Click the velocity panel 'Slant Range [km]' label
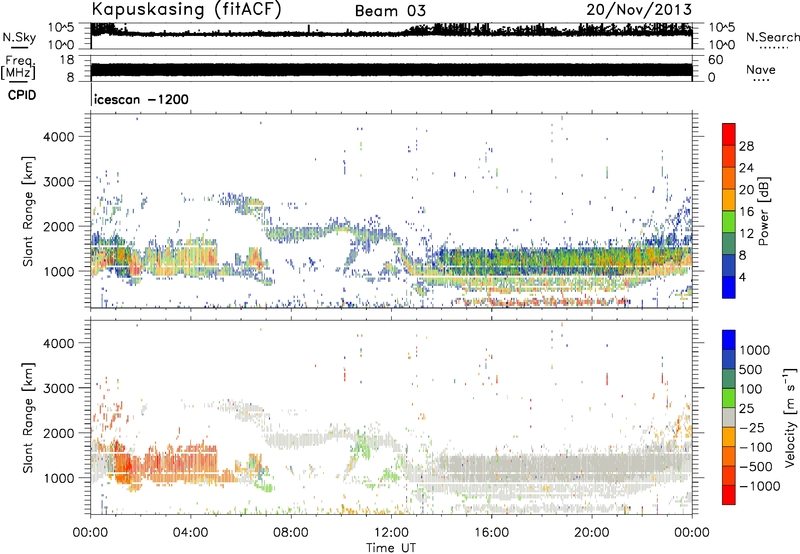 click(28, 417)
